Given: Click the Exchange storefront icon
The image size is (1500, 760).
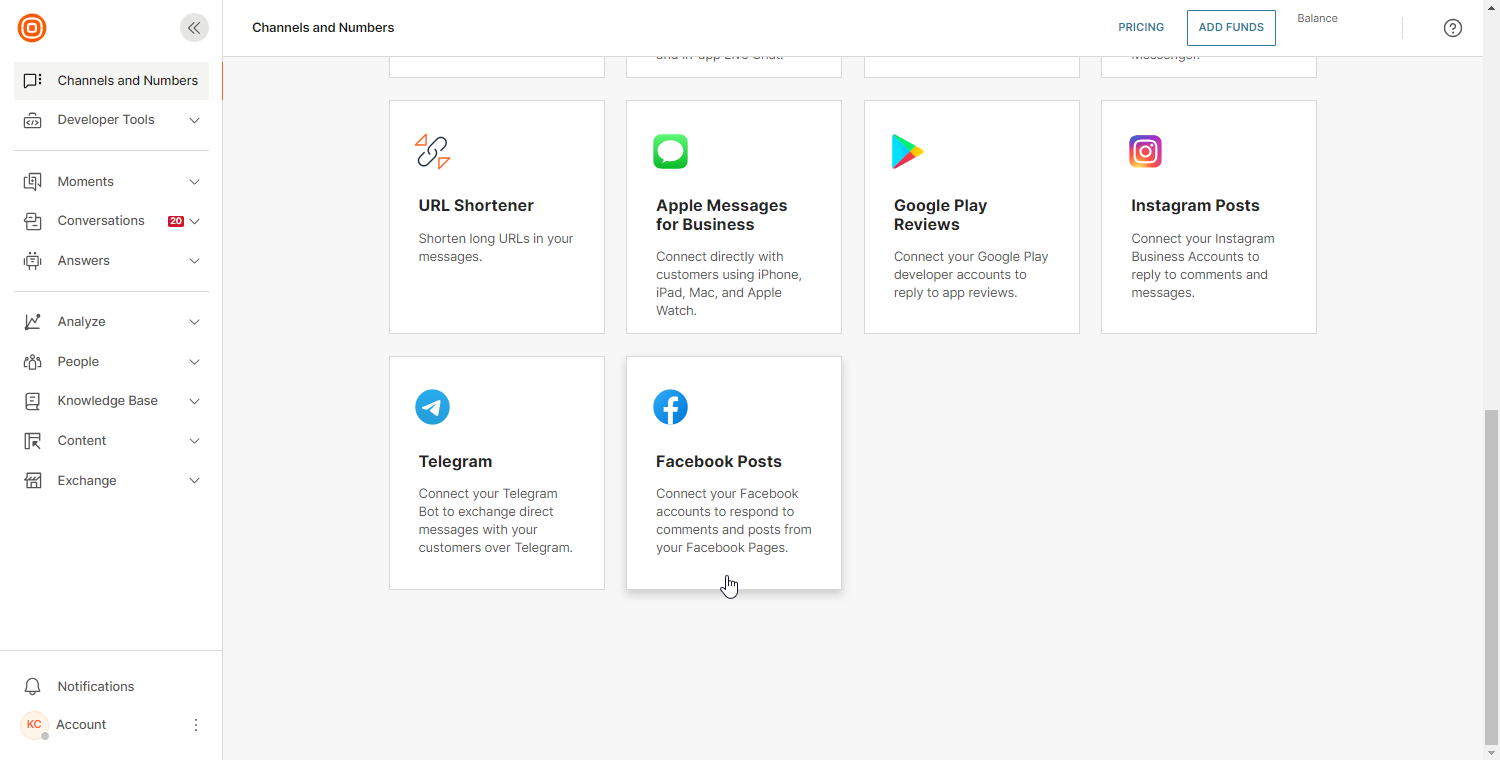Looking at the screenshot, I should coord(32,481).
